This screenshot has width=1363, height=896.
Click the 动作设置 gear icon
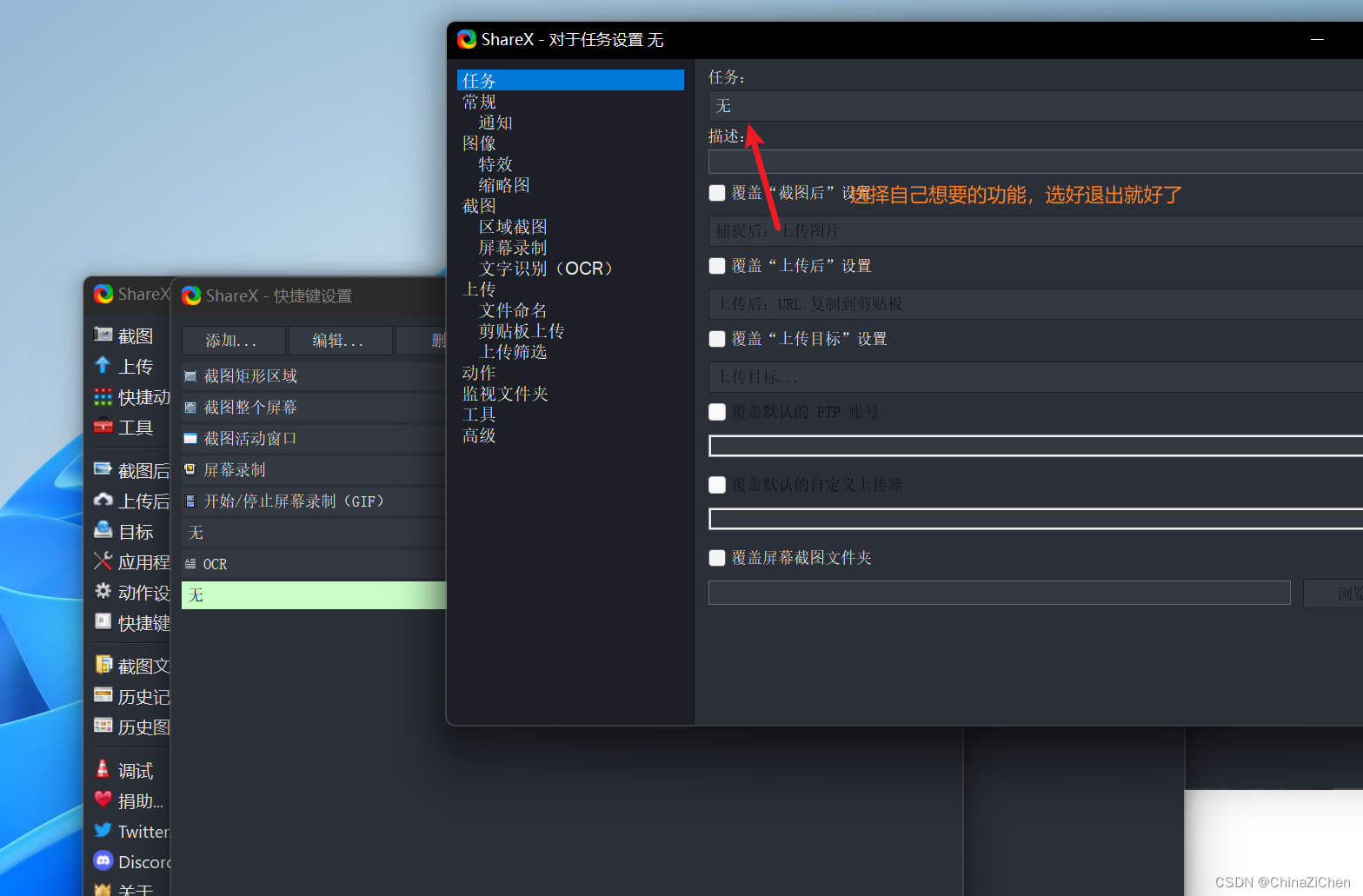tap(103, 591)
